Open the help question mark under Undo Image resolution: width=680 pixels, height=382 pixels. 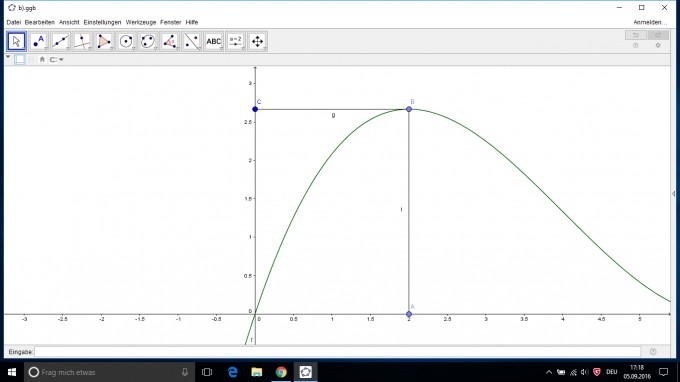[636, 46]
